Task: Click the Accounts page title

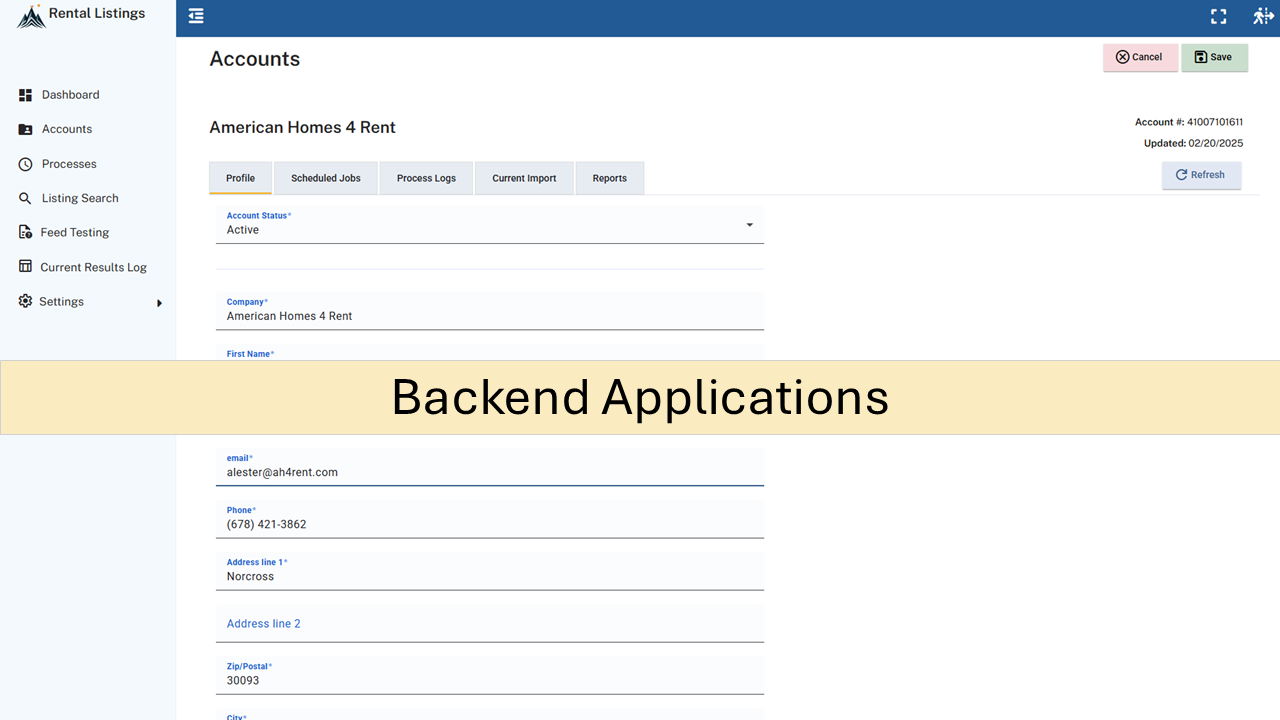Action: (x=254, y=59)
